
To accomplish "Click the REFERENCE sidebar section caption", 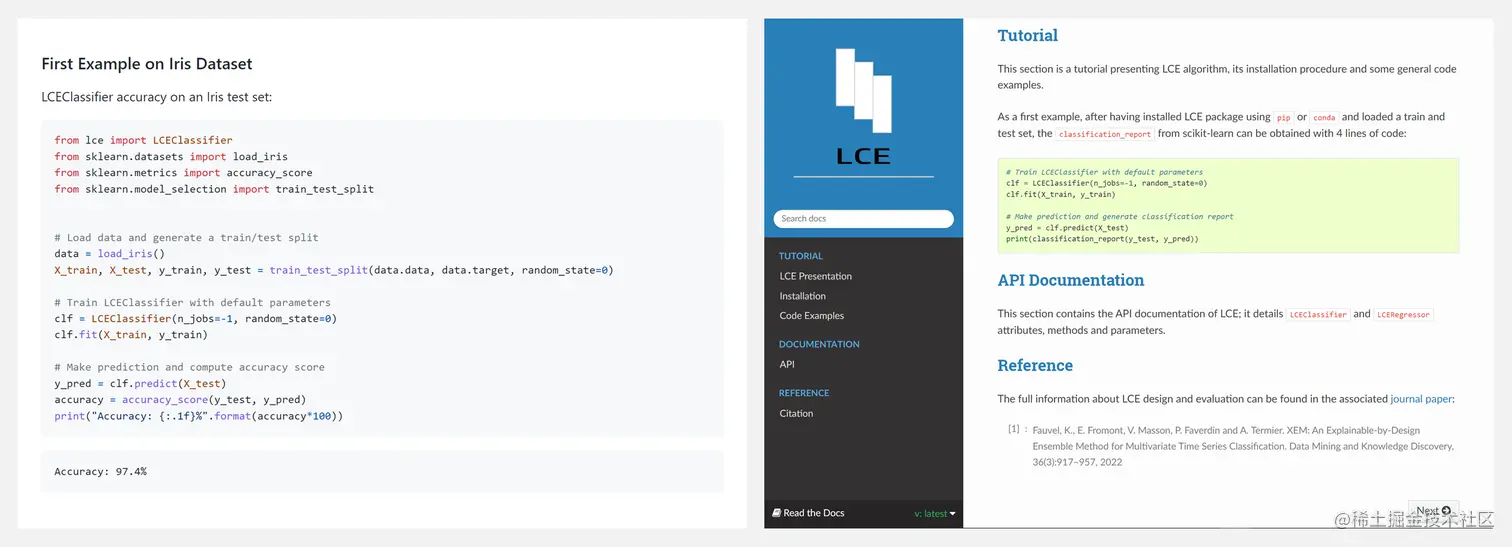I will 804,393.
